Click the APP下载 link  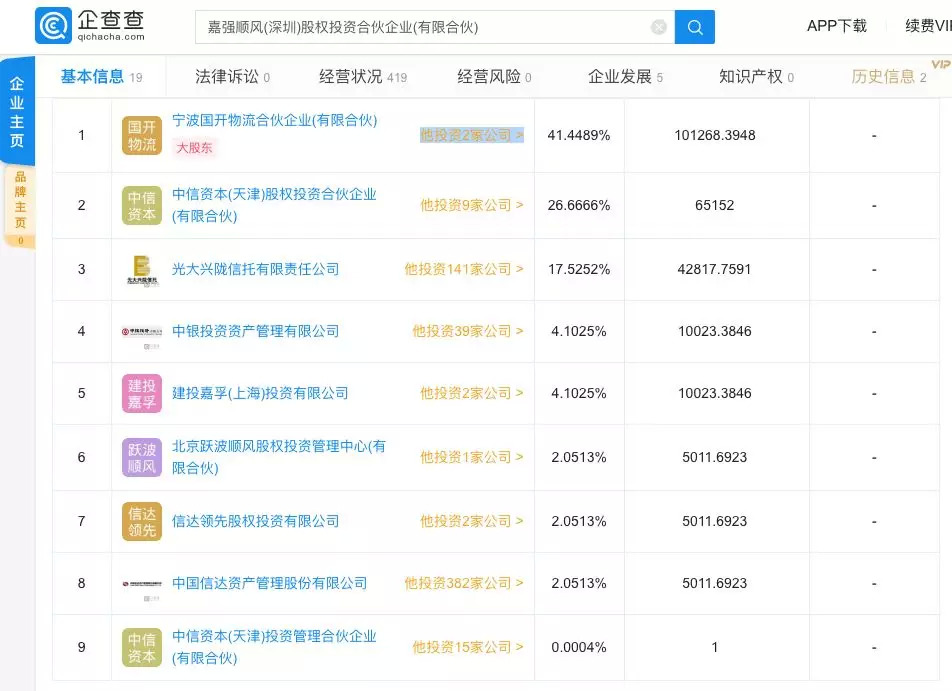click(x=837, y=26)
